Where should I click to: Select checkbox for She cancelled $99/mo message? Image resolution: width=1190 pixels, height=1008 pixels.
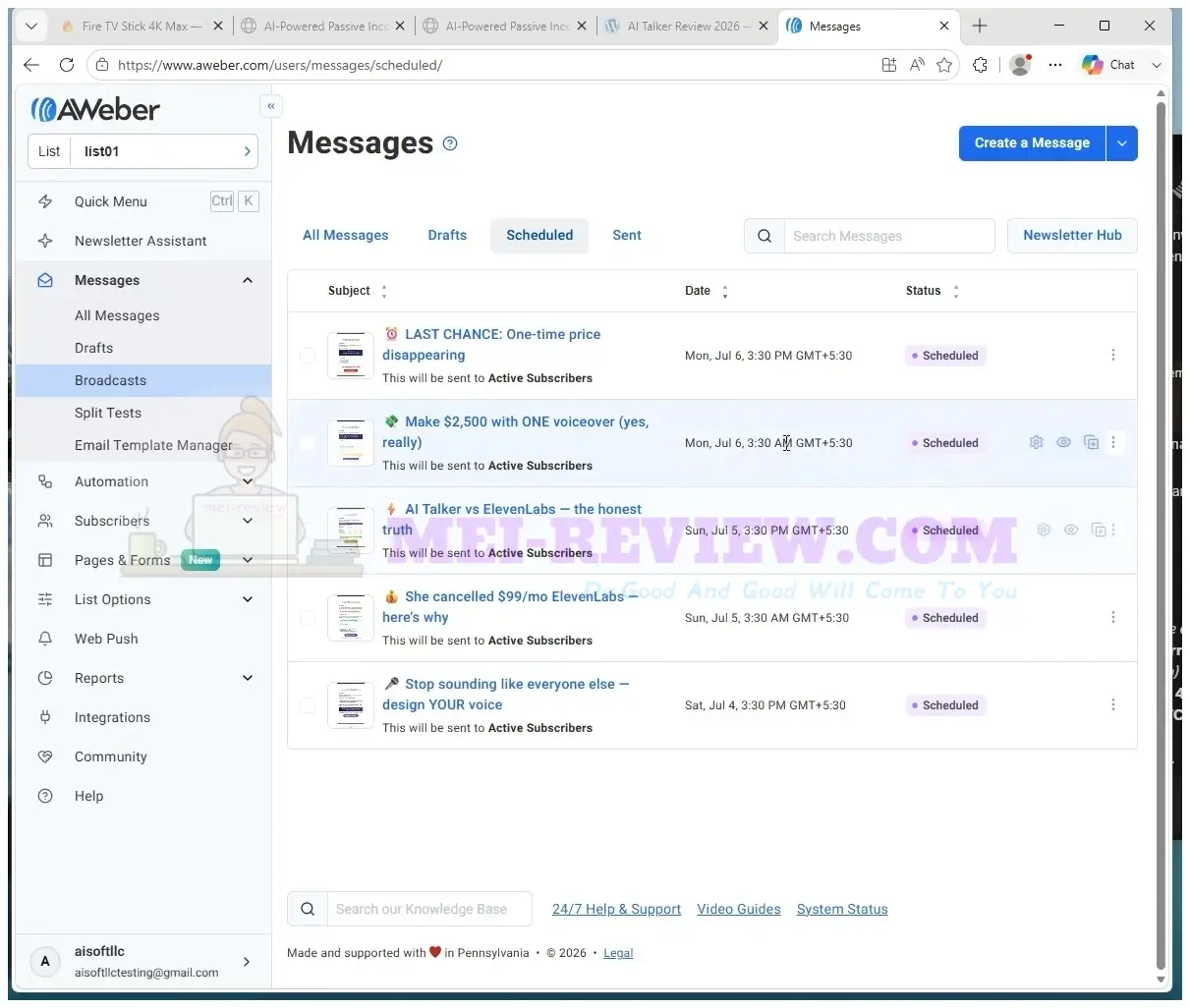[x=308, y=617]
